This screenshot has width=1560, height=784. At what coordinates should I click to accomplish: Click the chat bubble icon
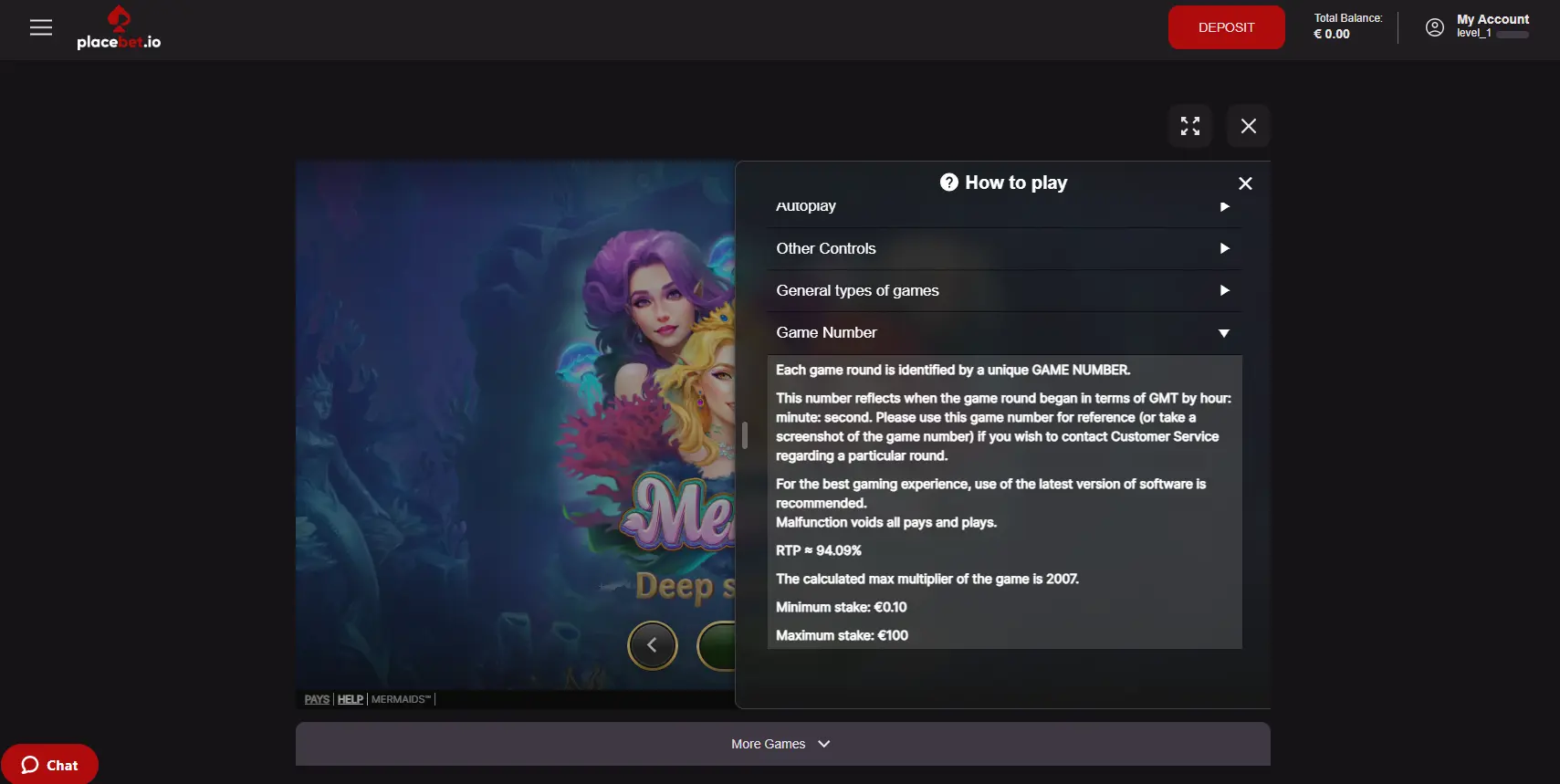pyautogui.click(x=30, y=765)
